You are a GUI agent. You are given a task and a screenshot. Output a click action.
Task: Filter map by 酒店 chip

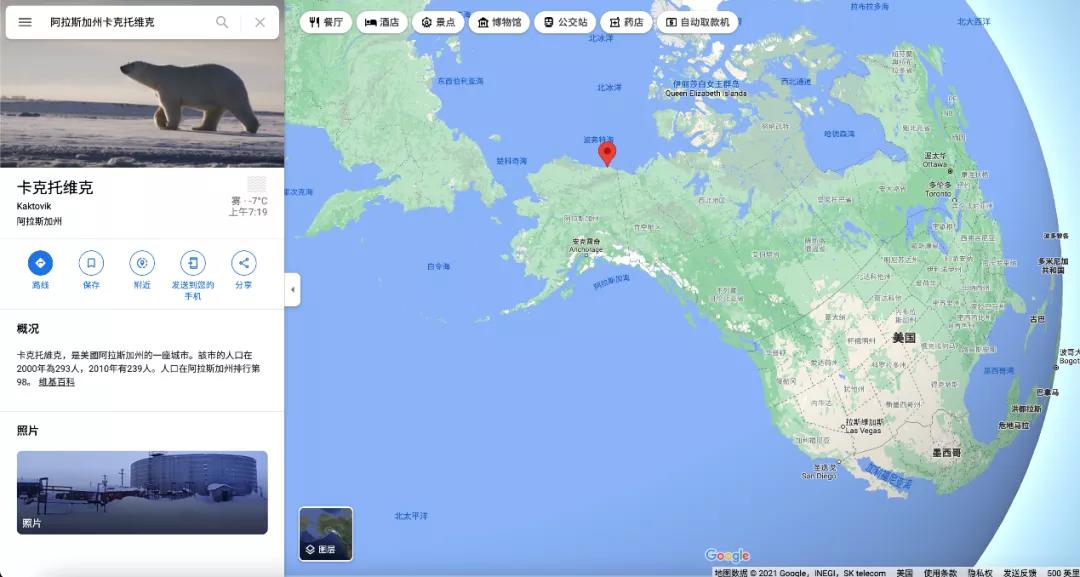pyautogui.click(x=382, y=22)
